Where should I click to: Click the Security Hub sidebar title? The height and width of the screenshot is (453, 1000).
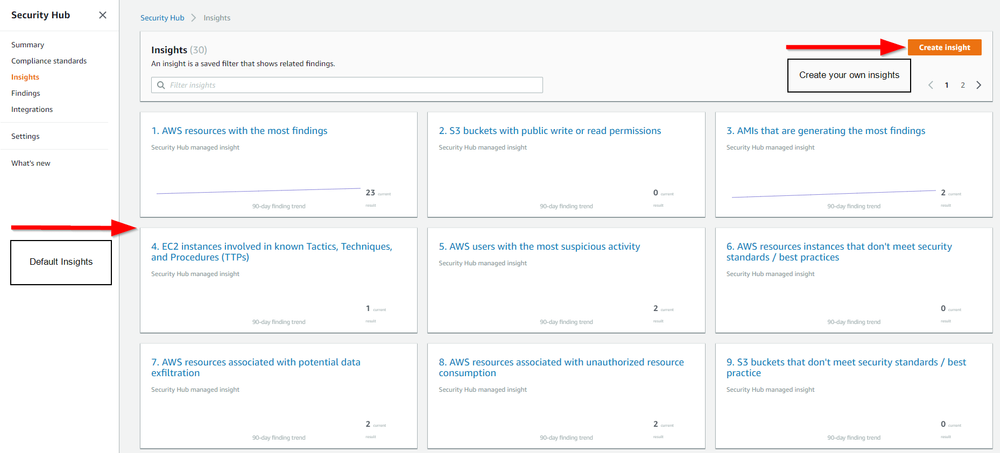[41, 15]
